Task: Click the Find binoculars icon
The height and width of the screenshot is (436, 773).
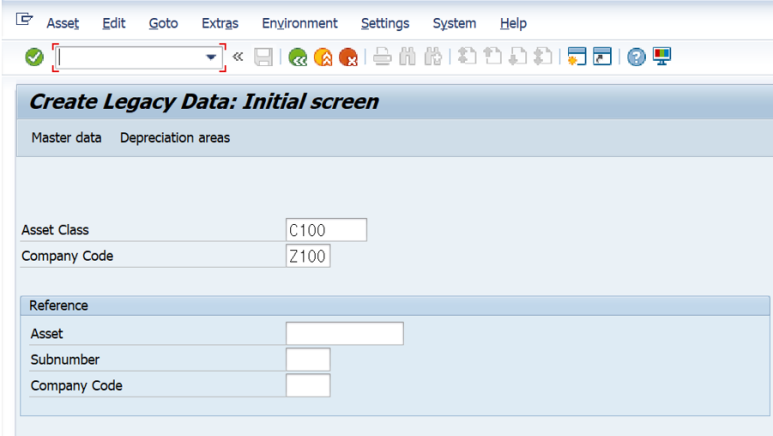Action: pos(407,57)
